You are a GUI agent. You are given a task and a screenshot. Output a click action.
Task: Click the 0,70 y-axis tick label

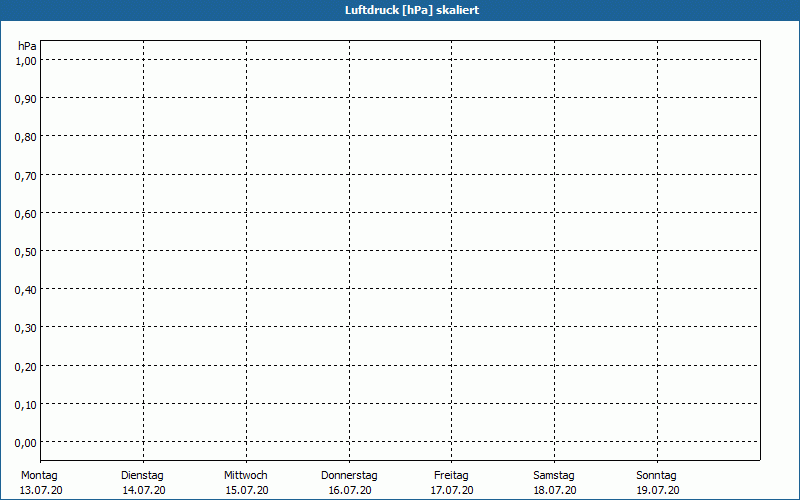26,175
